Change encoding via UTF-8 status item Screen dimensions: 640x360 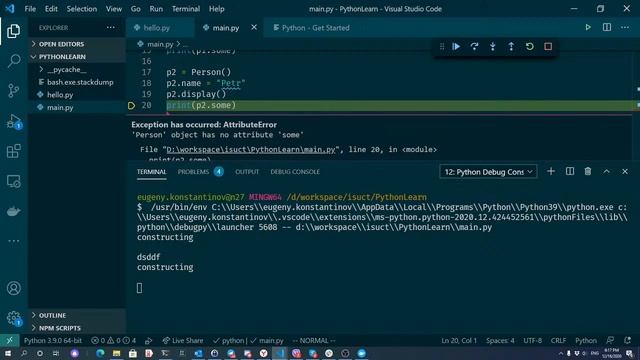click(532, 340)
